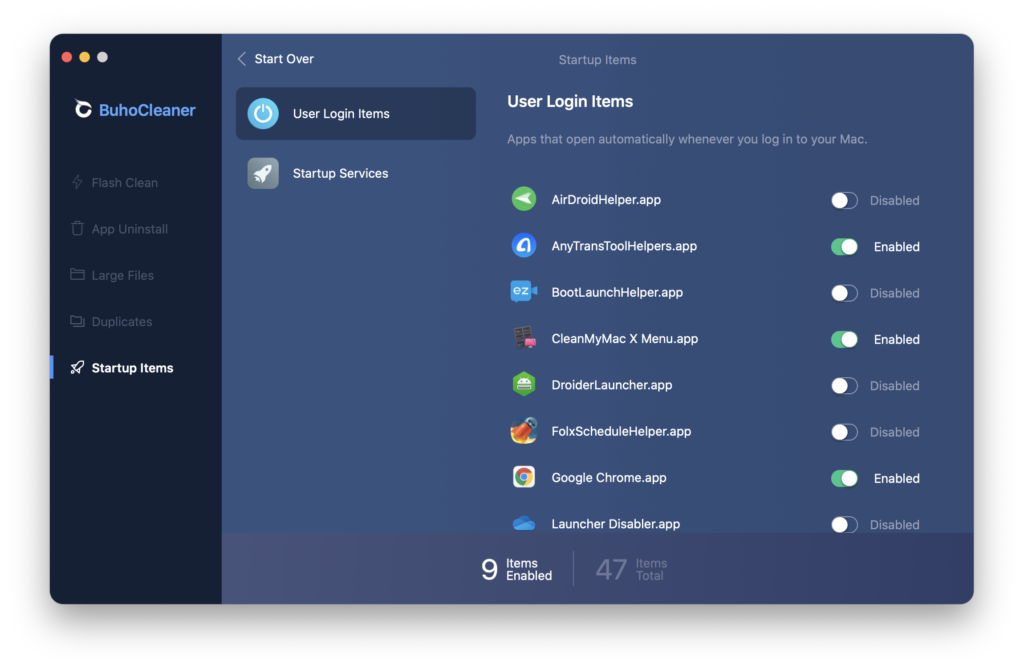Enable the AirDroidHelper.app login item toggle
The width and height of the screenshot is (1024, 670).
click(844, 200)
